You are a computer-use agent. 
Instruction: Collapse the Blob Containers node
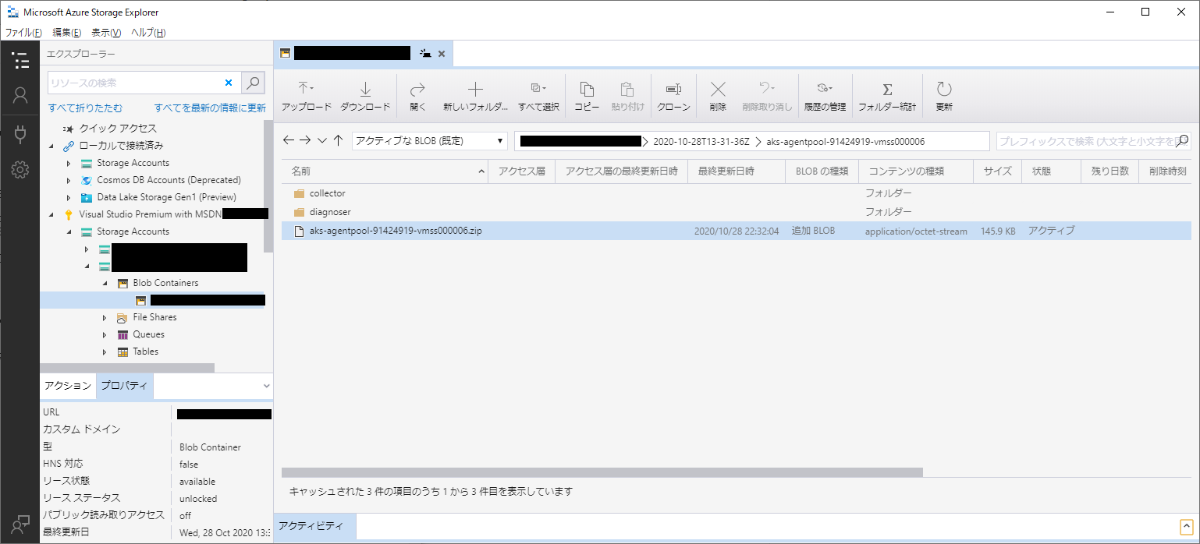point(104,283)
